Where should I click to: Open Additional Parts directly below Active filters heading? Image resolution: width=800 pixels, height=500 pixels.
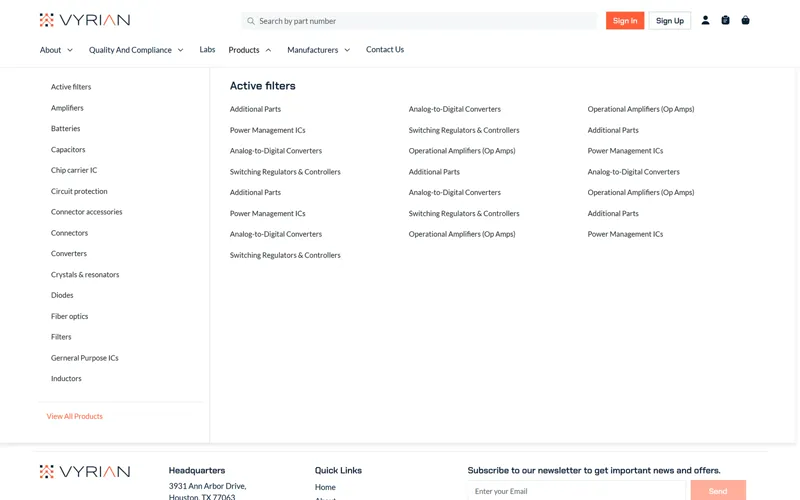[255, 109]
